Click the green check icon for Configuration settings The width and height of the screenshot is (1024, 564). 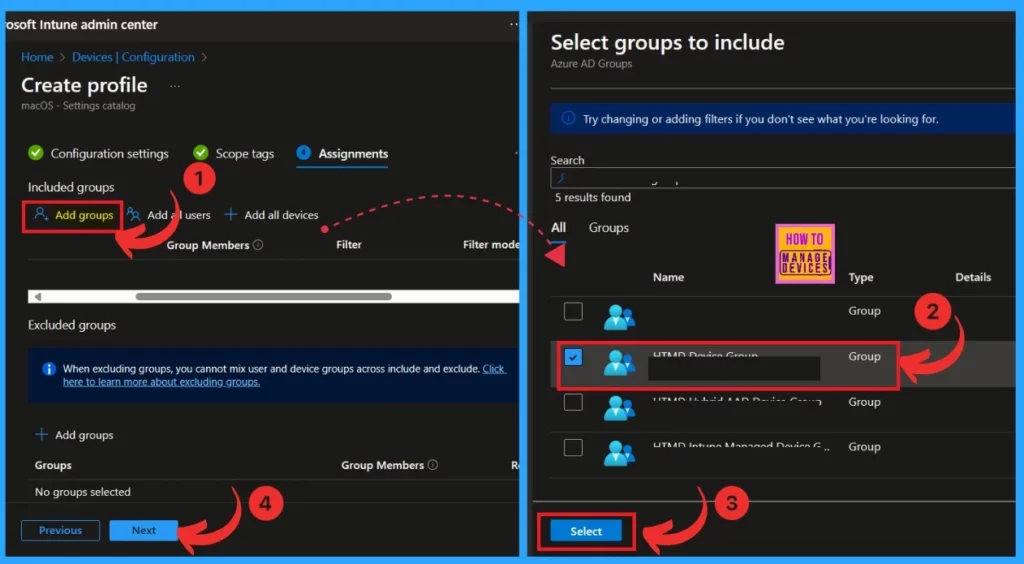(x=36, y=153)
